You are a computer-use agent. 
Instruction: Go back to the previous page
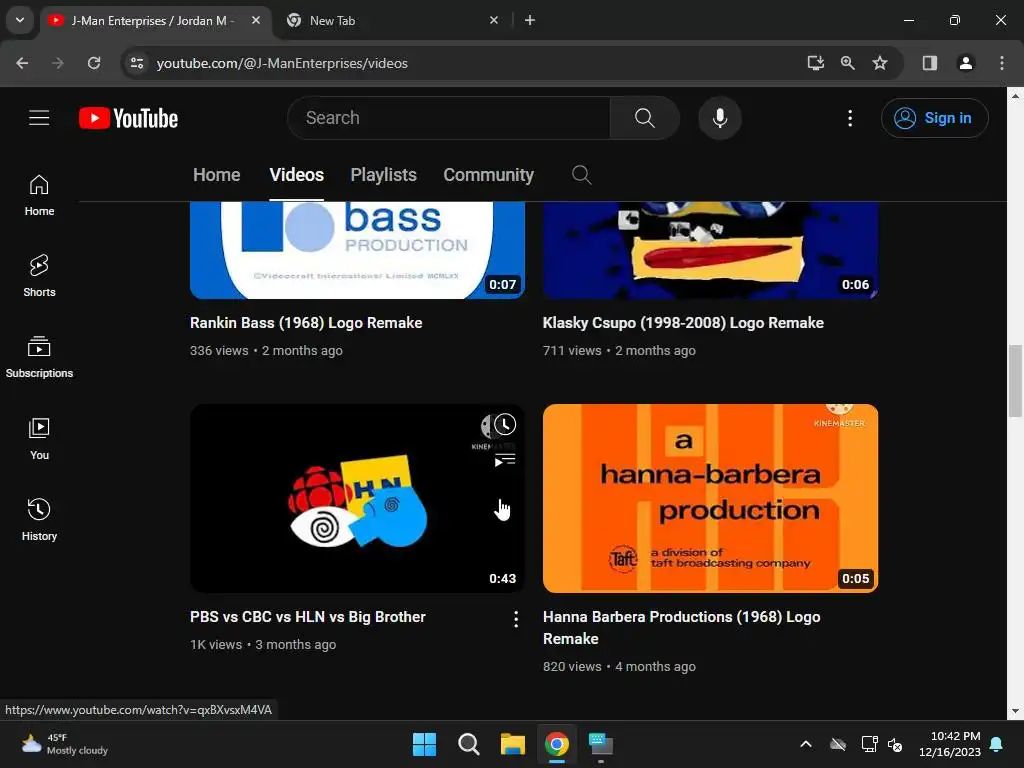(22, 63)
